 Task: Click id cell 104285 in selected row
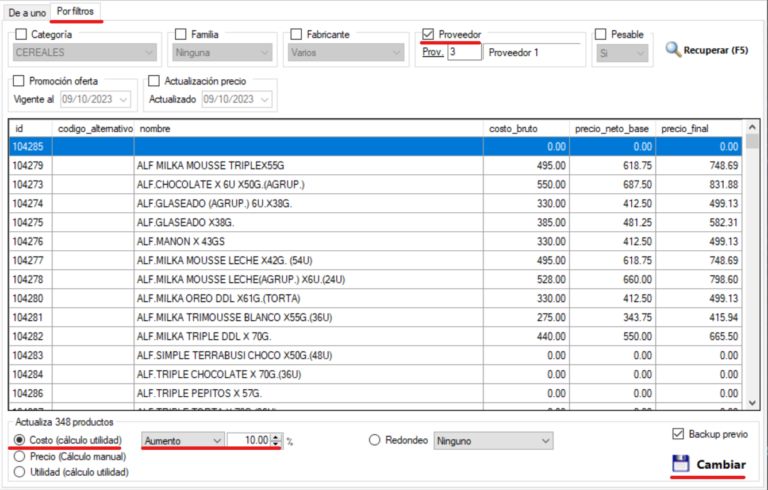coord(28,147)
